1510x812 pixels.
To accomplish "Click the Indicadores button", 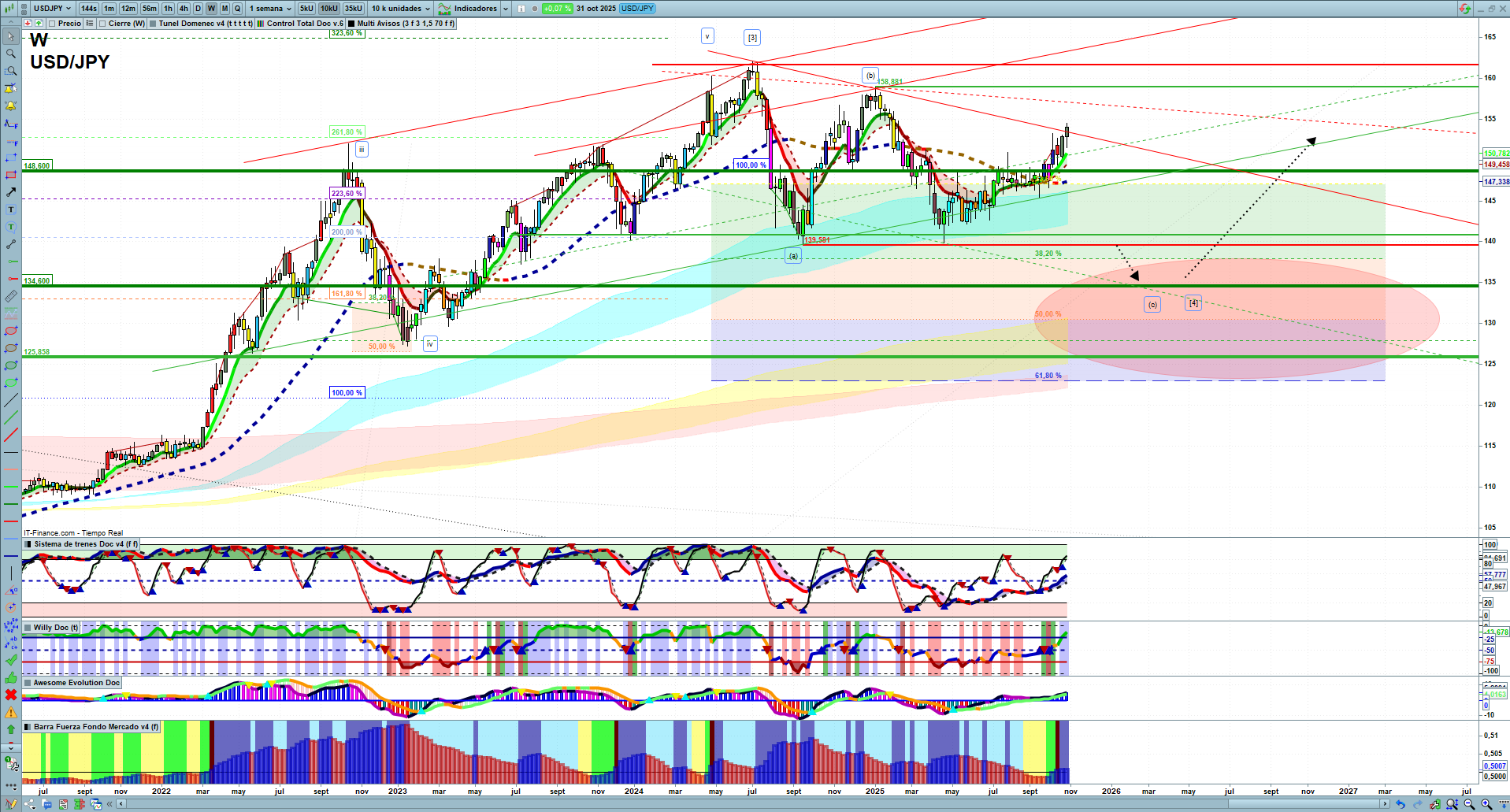I will pos(469,9).
